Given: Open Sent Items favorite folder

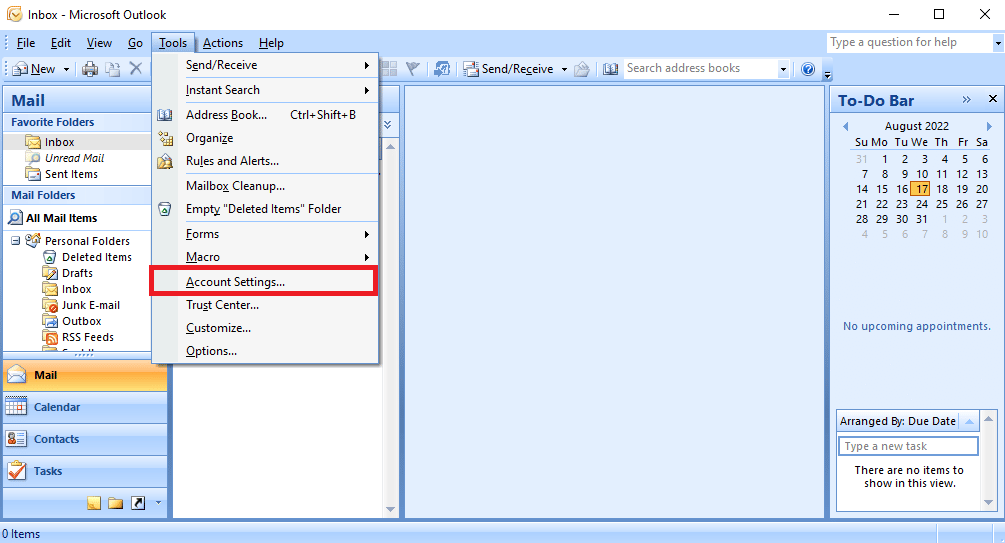Looking at the screenshot, I should click(x=71, y=174).
